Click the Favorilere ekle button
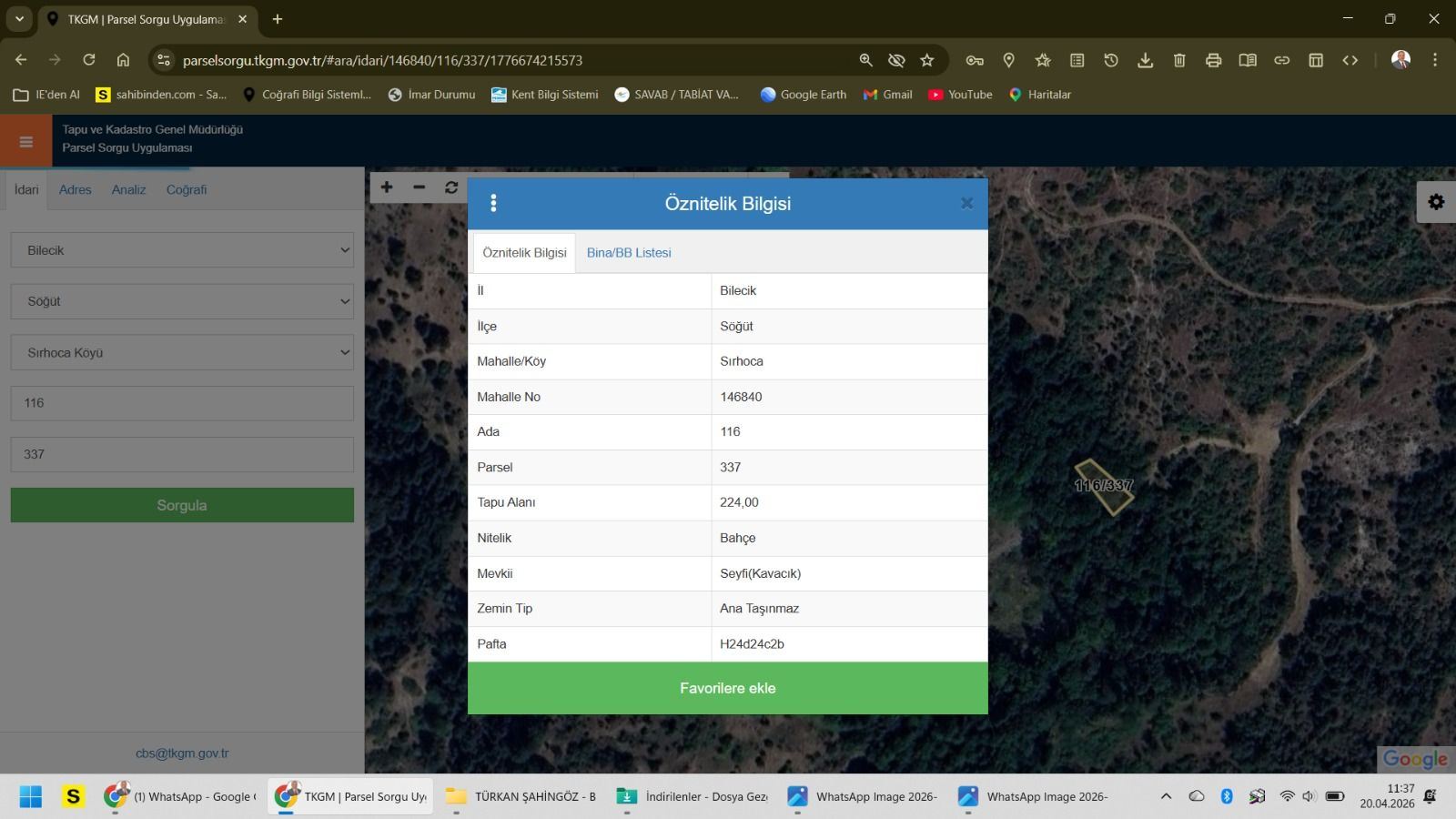This screenshot has width=1456, height=819. [x=727, y=688]
